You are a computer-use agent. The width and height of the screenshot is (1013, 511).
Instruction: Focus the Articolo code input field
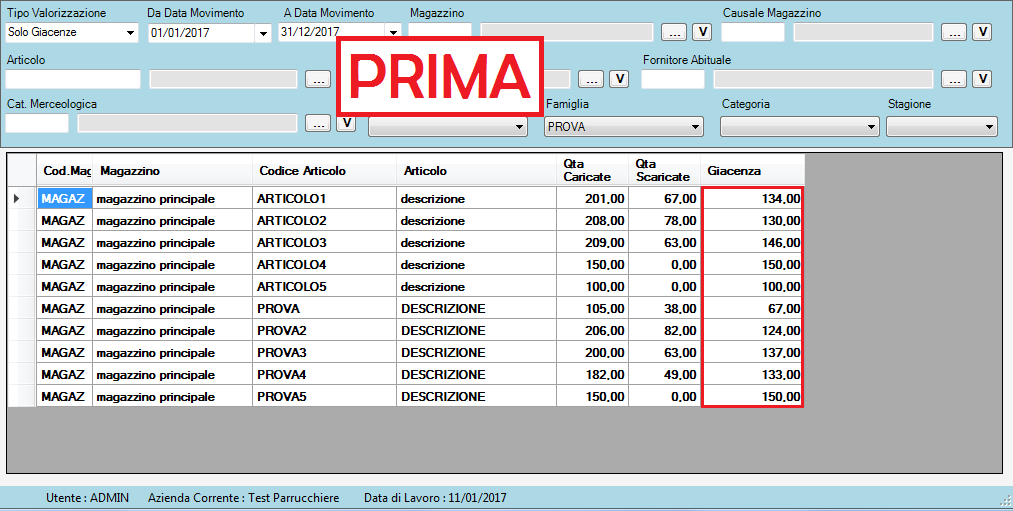click(73, 79)
